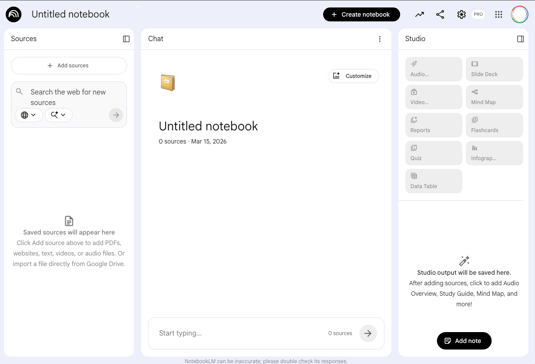
Task: Open the settings gear icon
Action: 461,14
